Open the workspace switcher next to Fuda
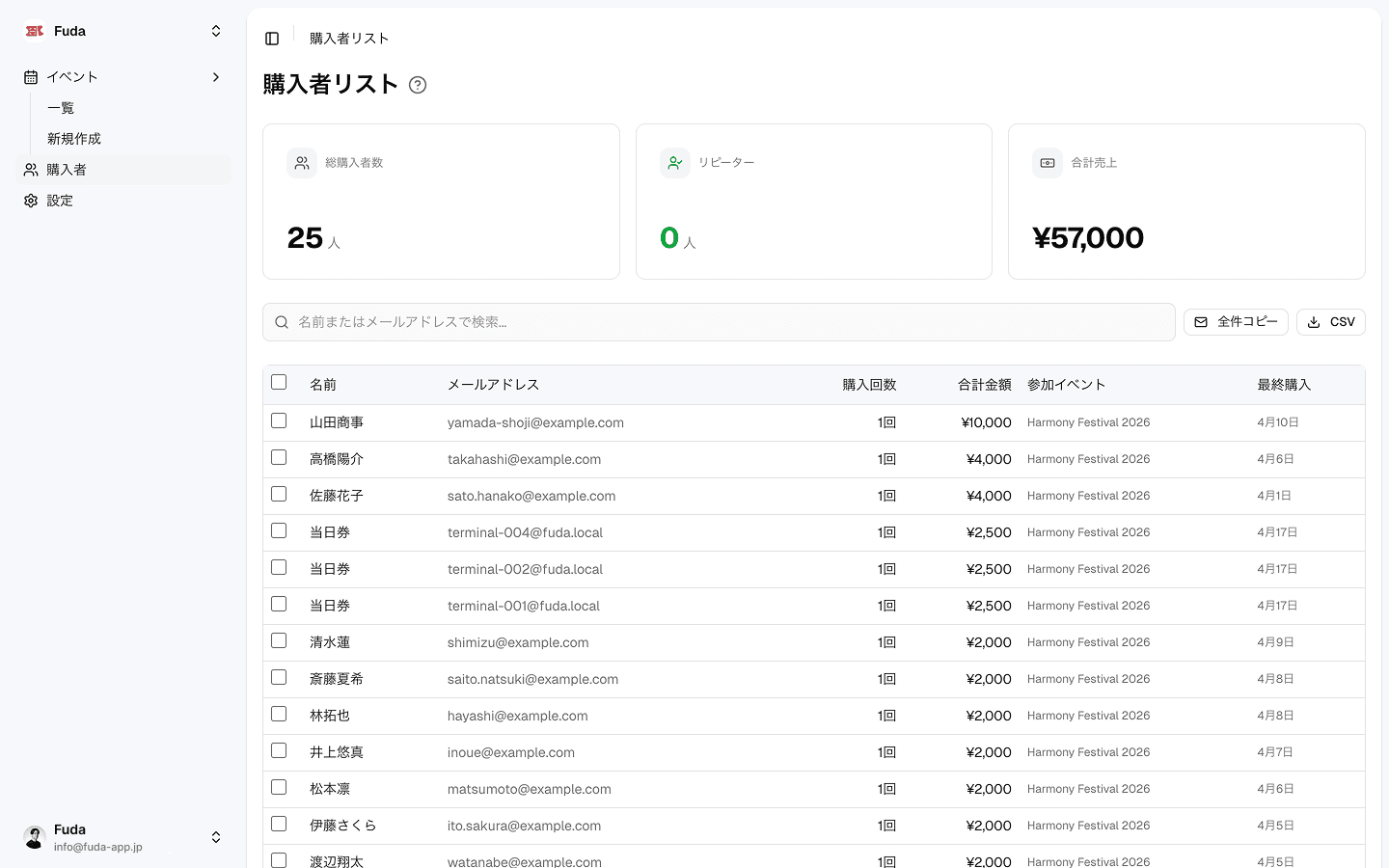This screenshot has height=868, width=1389. click(x=215, y=30)
